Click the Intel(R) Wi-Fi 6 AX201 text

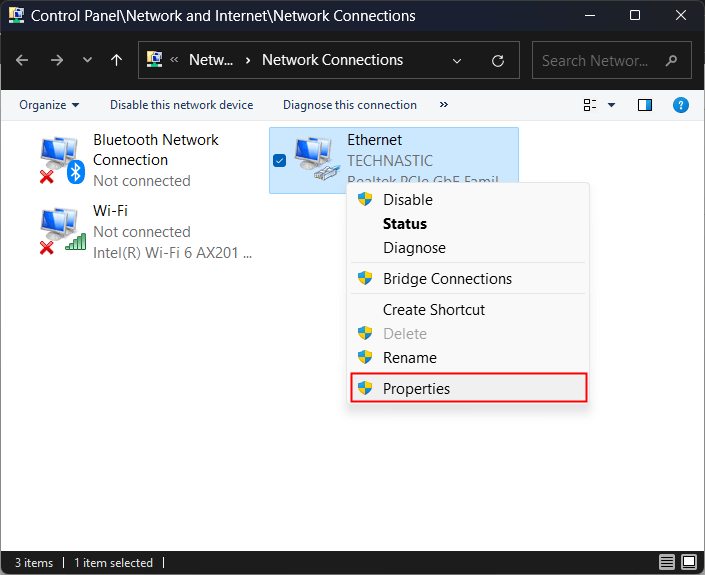click(x=173, y=253)
